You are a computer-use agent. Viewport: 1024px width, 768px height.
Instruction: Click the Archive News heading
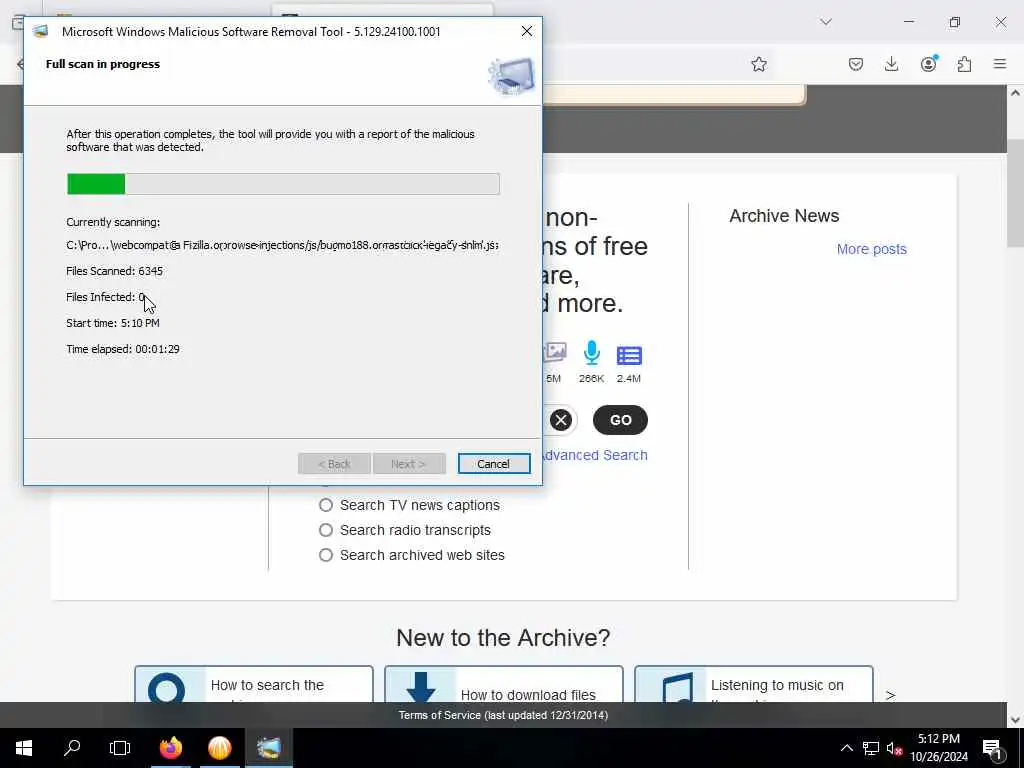[x=784, y=216]
